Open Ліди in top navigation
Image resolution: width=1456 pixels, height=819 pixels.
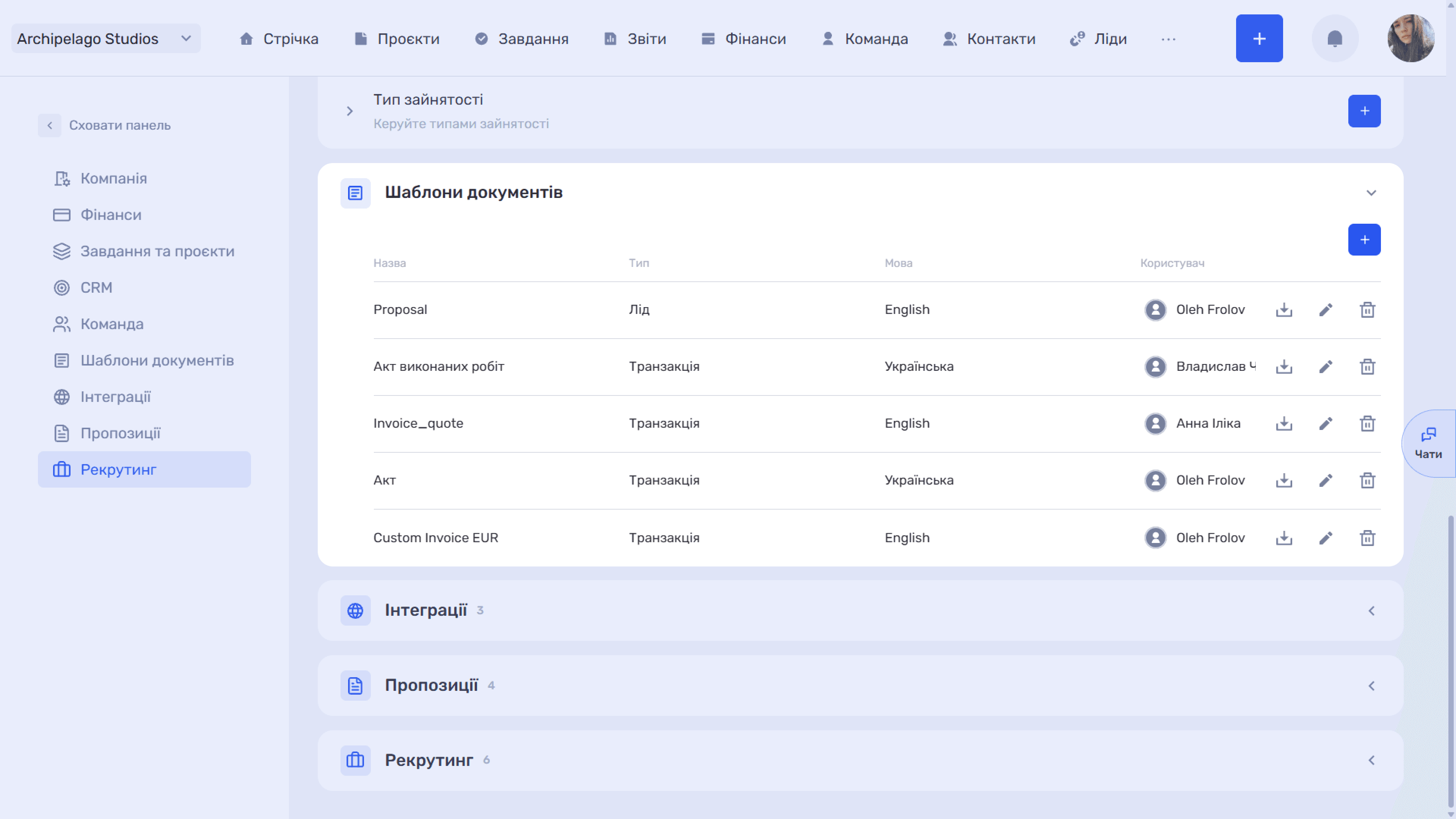1098,38
